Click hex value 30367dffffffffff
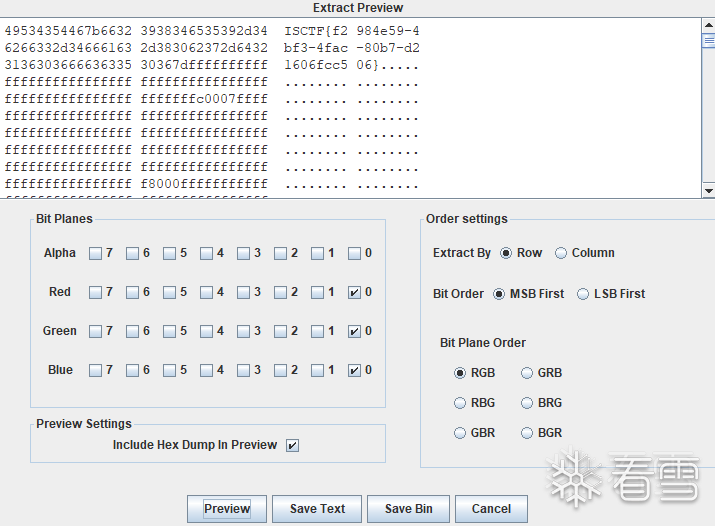The height and width of the screenshot is (526, 715). tap(204, 65)
